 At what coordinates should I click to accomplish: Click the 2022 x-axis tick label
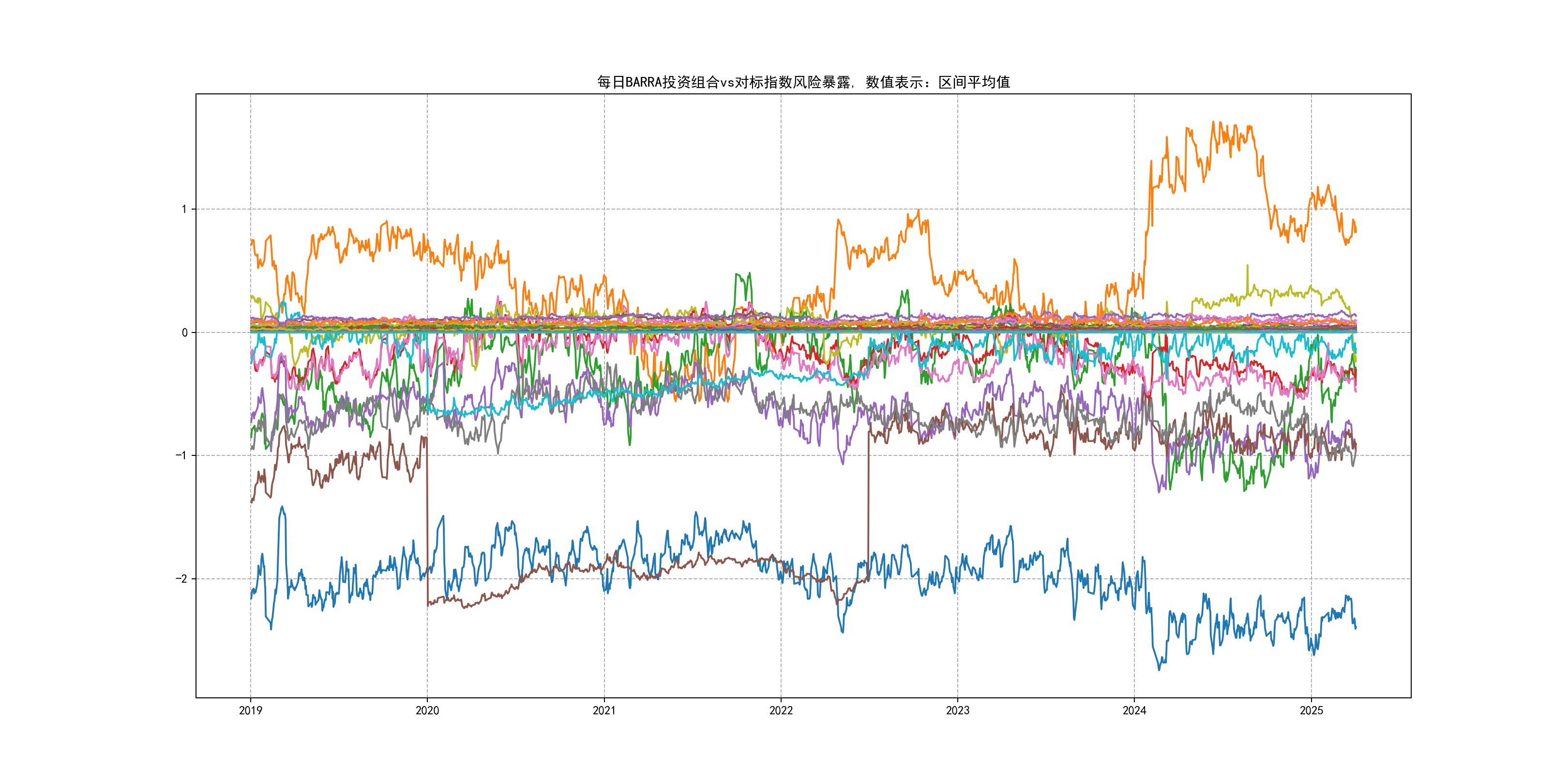click(781, 710)
